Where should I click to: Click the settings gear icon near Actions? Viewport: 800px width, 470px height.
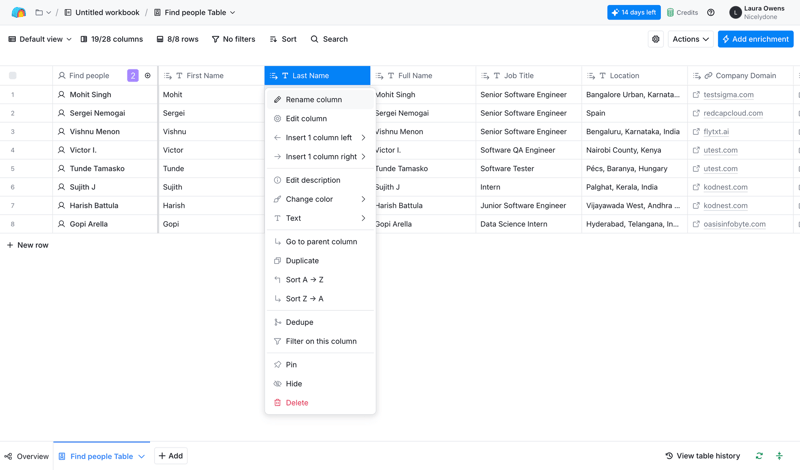click(656, 39)
